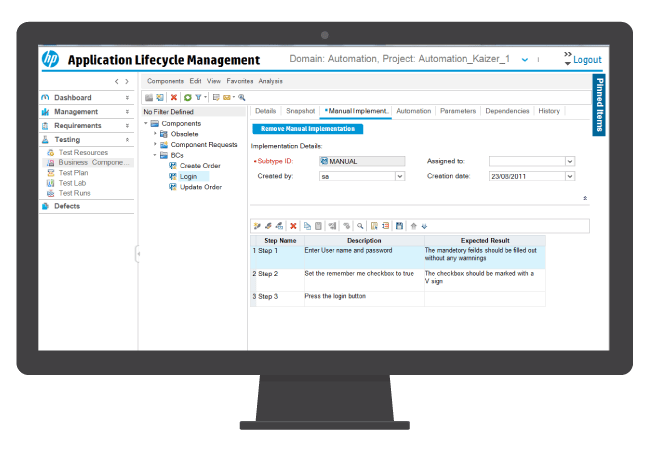This screenshot has height=450, width=650.
Task: Delete the selected step with the red X
Action: click(293, 226)
